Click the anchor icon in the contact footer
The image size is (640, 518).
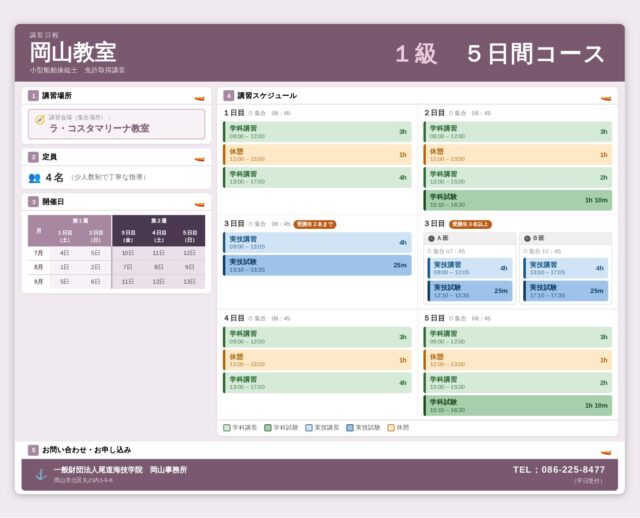tap(41, 474)
